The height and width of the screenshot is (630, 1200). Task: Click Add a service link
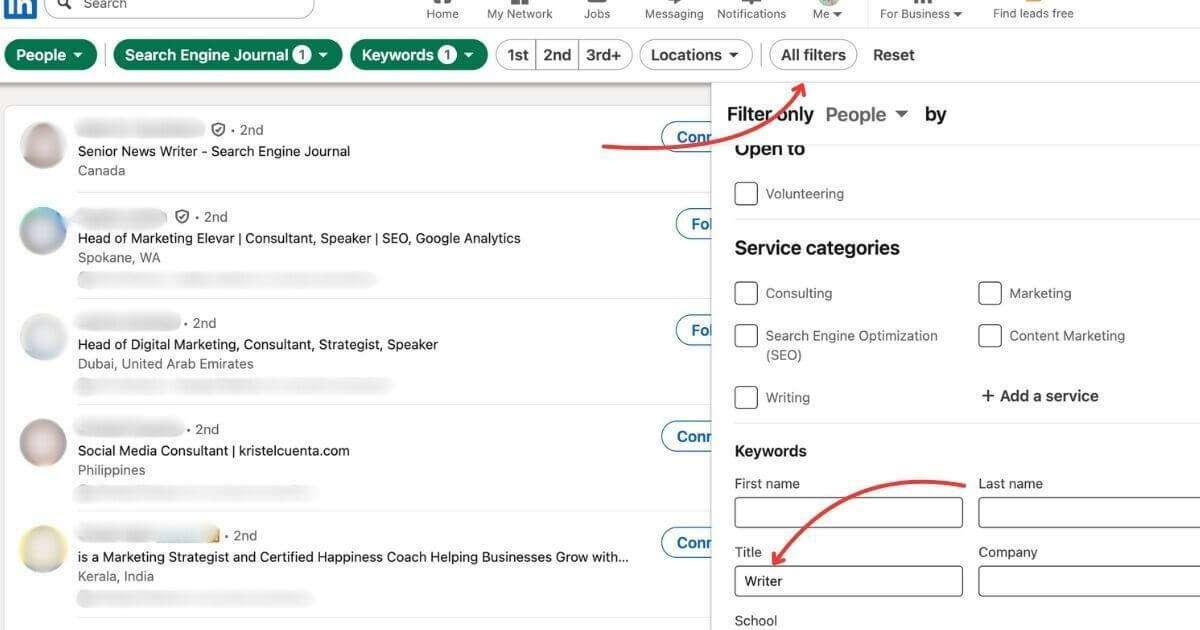(1039, 395)
